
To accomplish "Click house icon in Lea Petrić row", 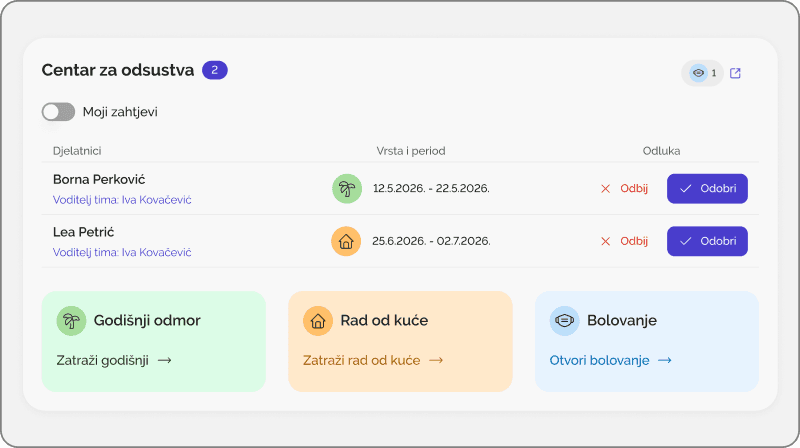I will (346, 241).
